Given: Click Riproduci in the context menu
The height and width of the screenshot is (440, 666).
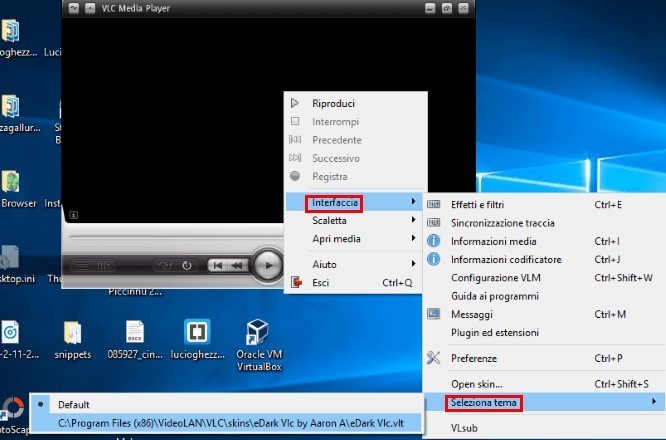Looking at the screenshot, I should (x=333, y=103).
